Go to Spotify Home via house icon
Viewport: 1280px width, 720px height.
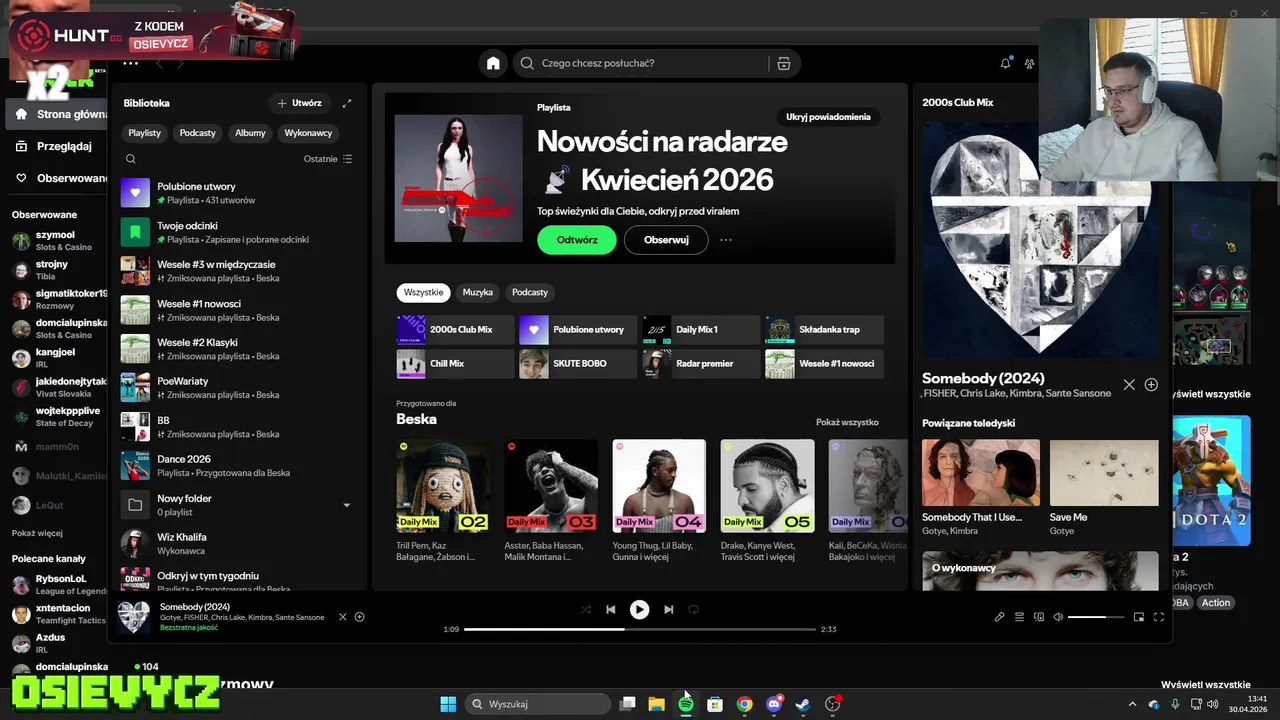click(493, 63)
